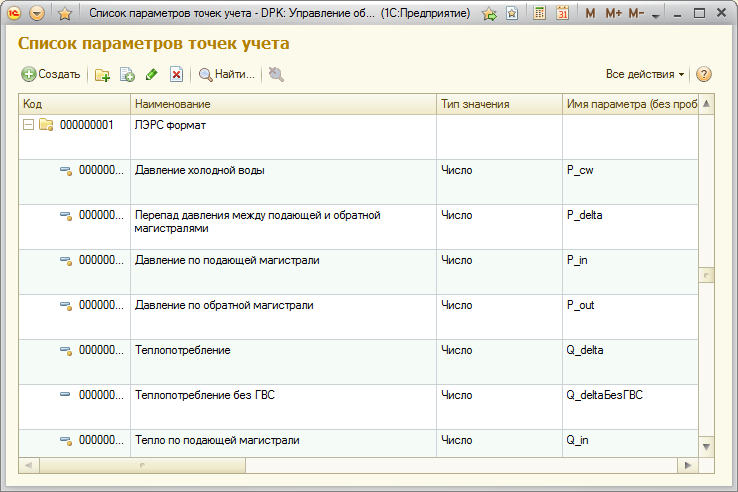This screenshot has height=492, width=738.
Task: Click the Q_deltaБезГВС parameter cell
Action: point(630,407)
